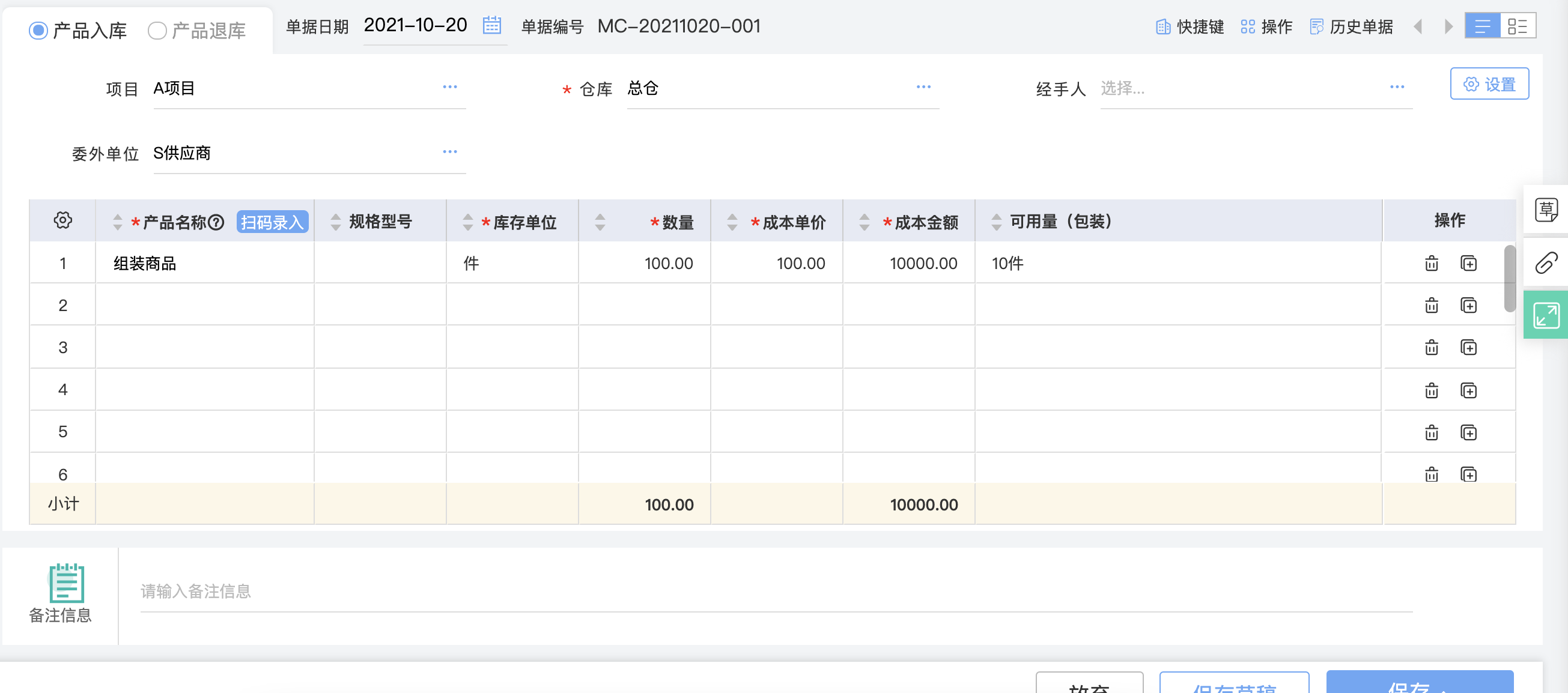This screenshot has width=1568, height=693.
Task: Click the table column settings gear
Action: click(x=62, y=220)
